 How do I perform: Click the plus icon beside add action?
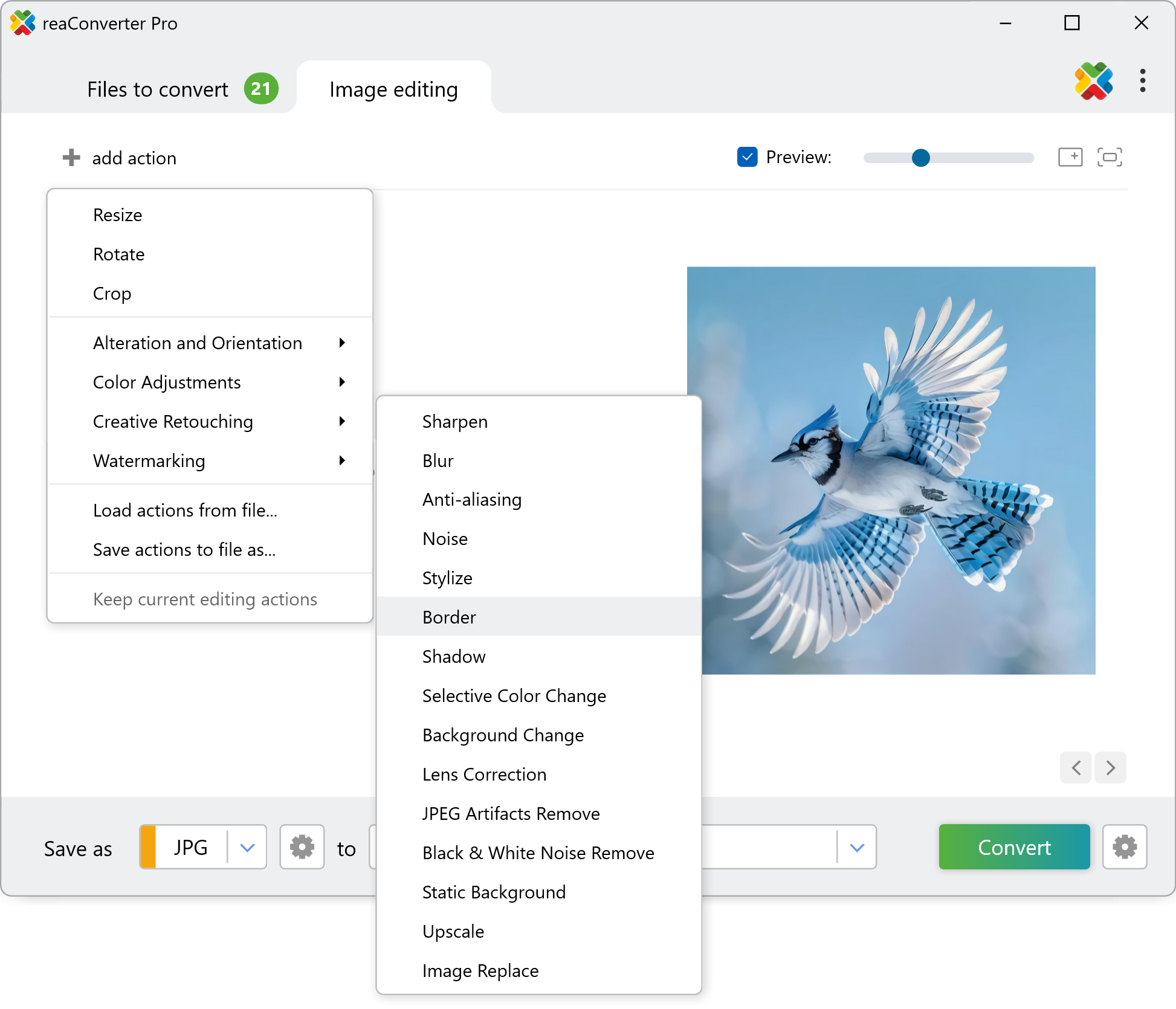pos(71,158)
